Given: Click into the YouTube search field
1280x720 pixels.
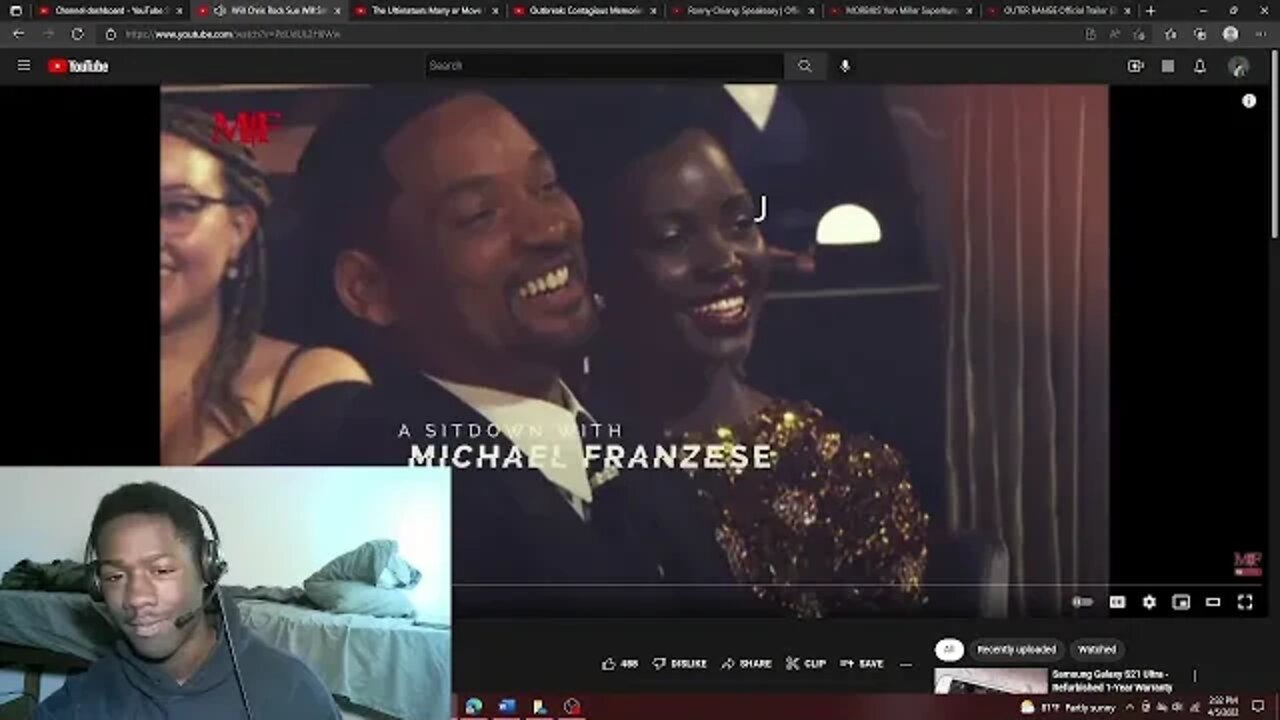Looking at the screenshot, I should 604,66.
